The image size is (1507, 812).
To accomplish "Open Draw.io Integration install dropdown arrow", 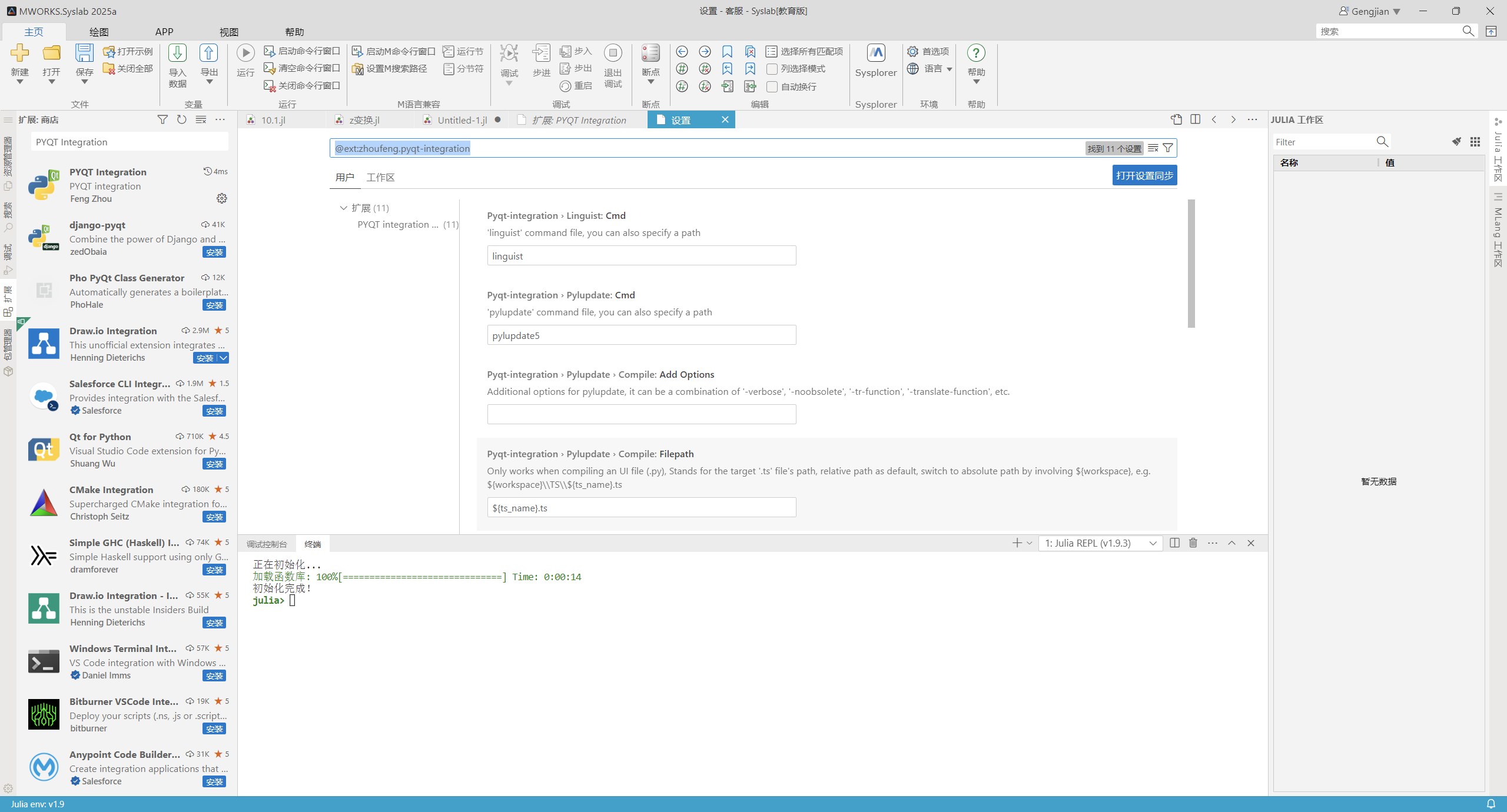I will 223,358.
